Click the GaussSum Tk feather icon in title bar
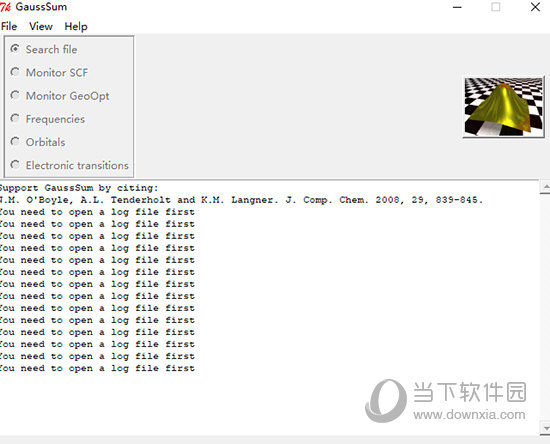550x444 pixels. (x=5, y=7)
